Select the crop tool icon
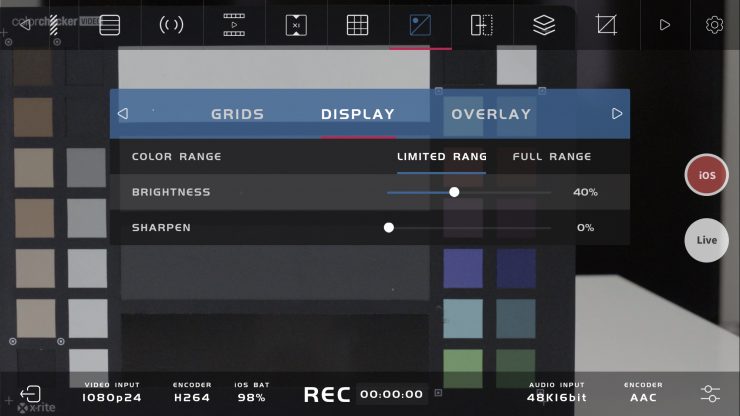Viewport: 740px width, 416px height. 606,25
